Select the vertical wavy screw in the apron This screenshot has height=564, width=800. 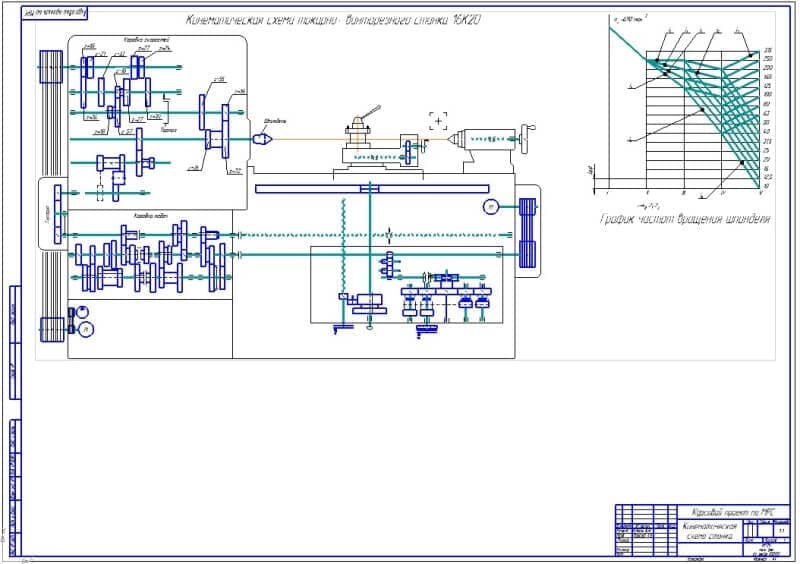pos(344,246)
